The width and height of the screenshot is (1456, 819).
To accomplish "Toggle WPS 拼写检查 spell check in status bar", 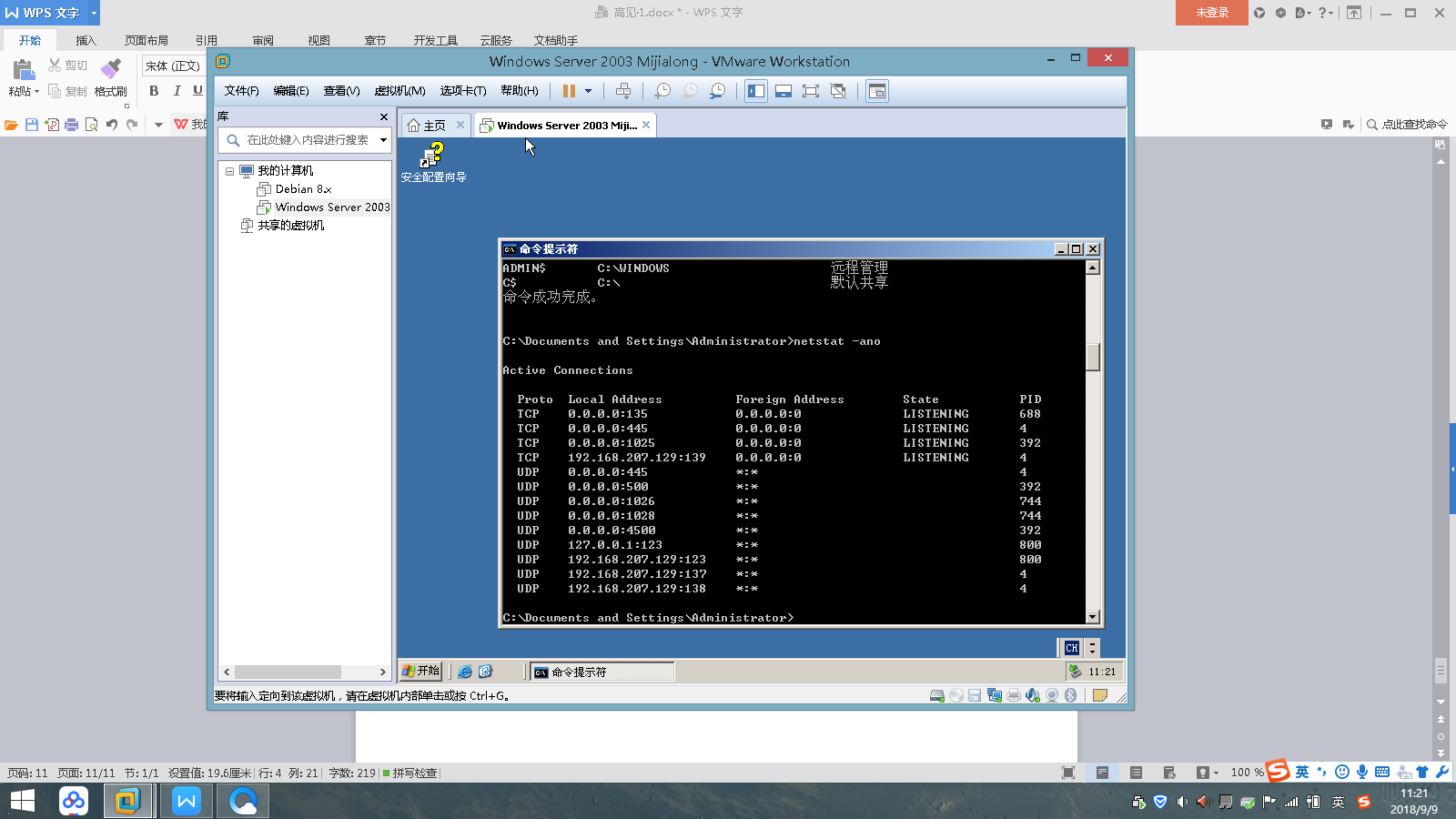I will point(409,773).
